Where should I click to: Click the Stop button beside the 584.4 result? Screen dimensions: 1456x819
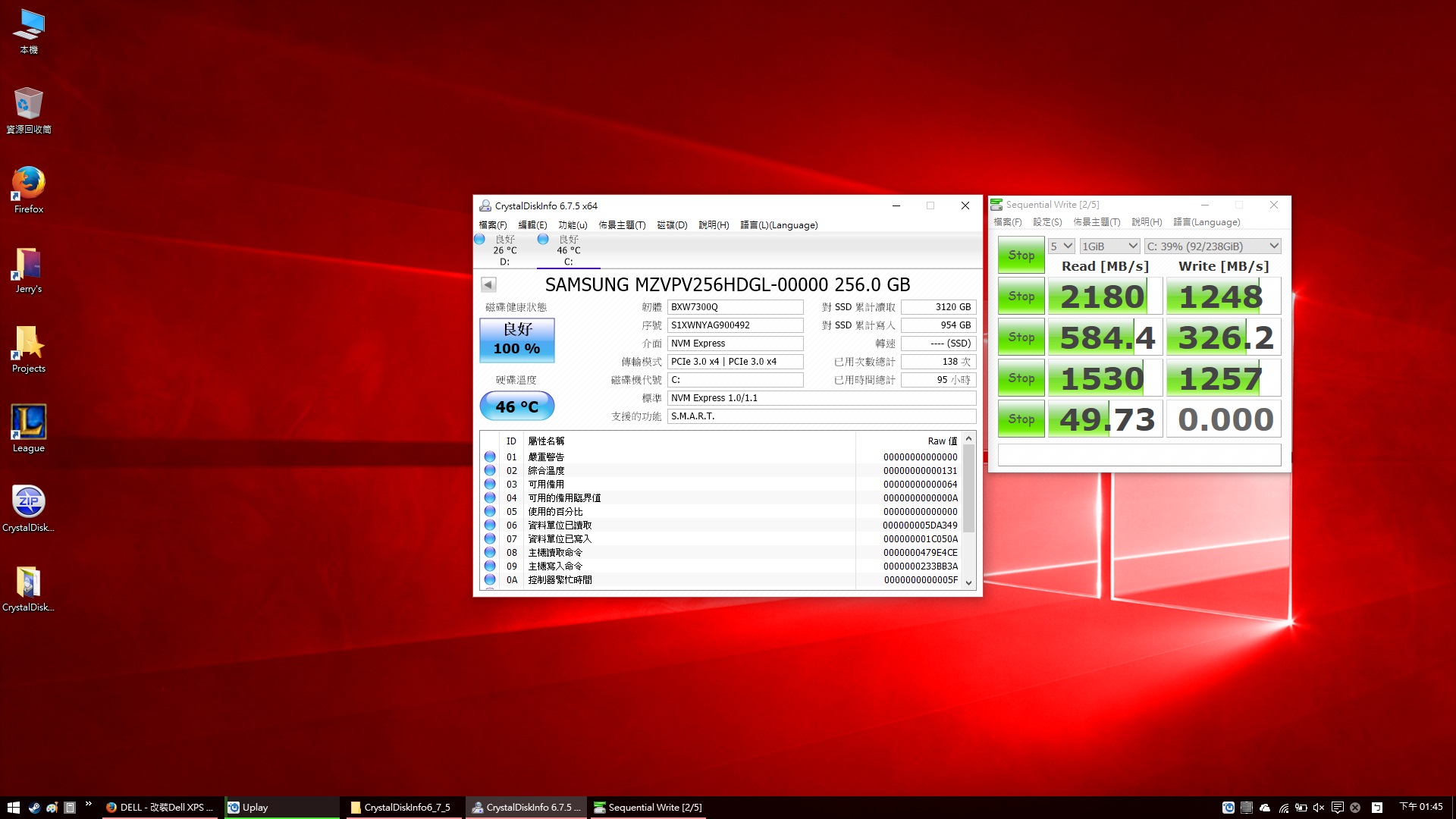tap(1021, 337)
